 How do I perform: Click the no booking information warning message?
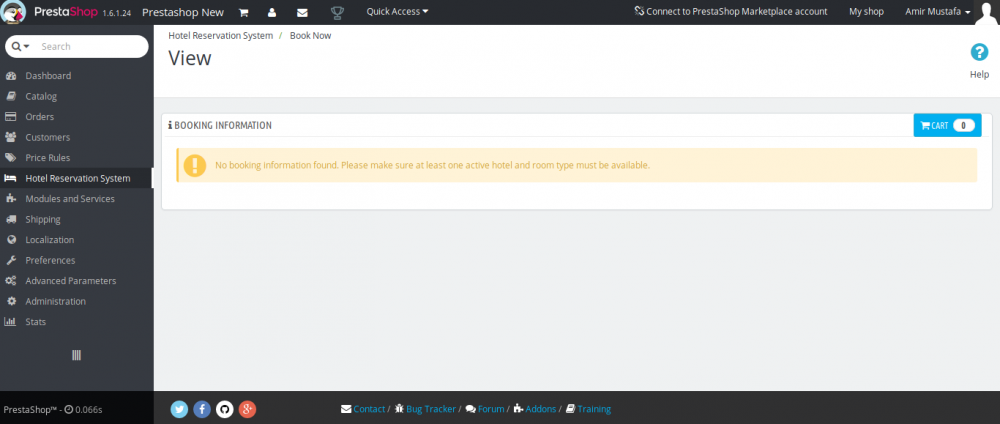(577, 165)
